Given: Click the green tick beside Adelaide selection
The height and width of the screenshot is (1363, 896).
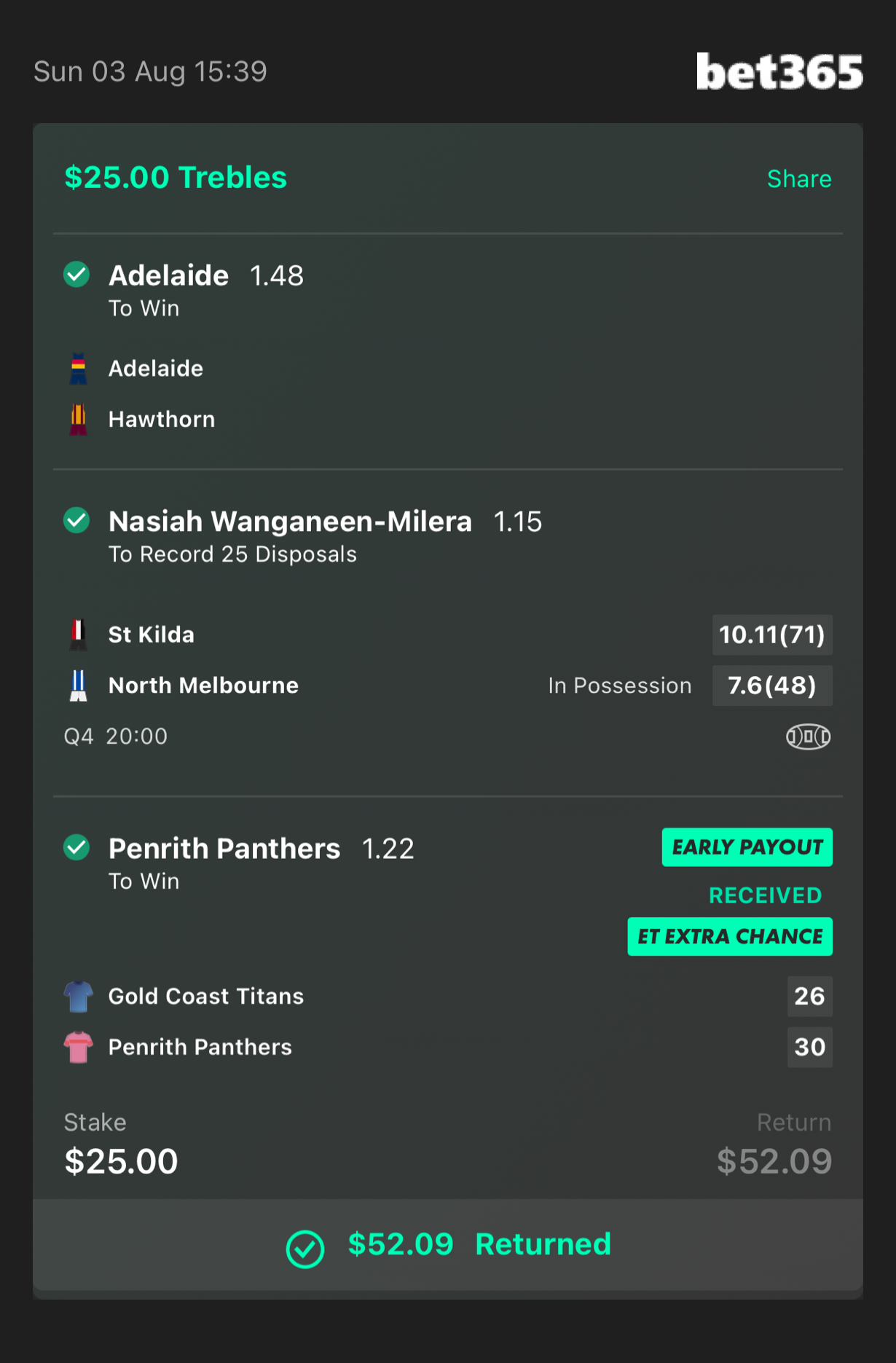Looking at the screenshot, I should [x=76, y=275].
